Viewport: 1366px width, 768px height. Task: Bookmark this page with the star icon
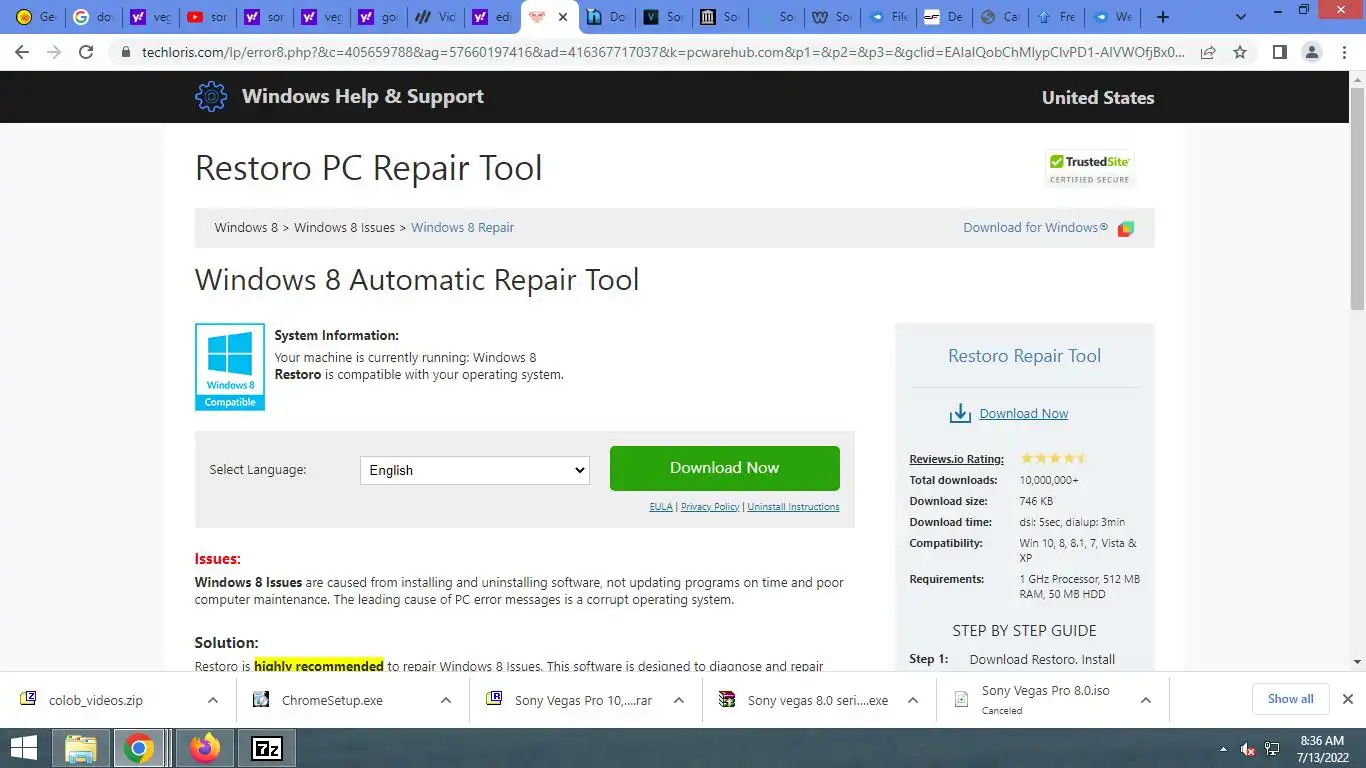[x=1240, y=52]
